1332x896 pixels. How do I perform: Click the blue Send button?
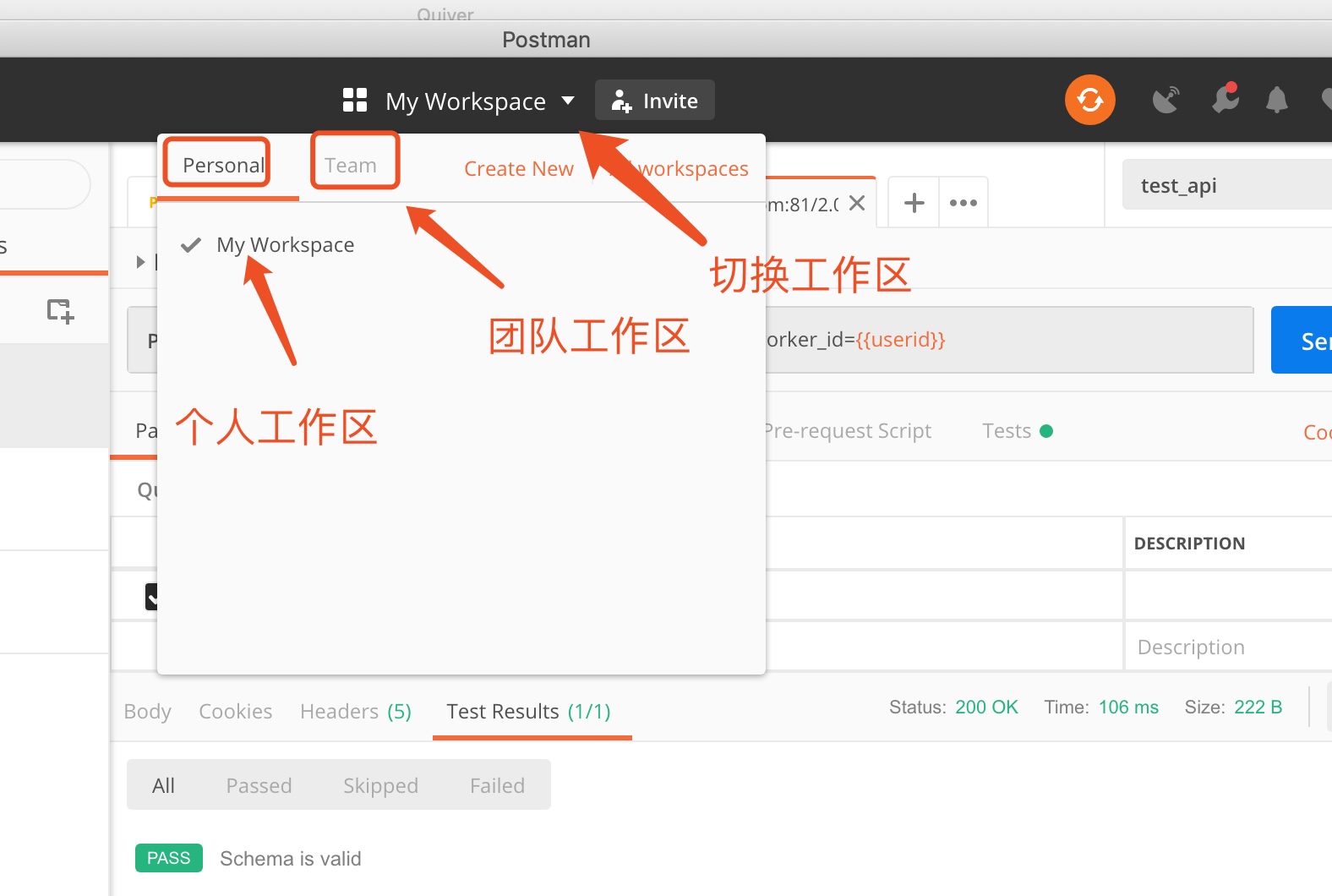pyautogui.click(x=1302, y=340)
